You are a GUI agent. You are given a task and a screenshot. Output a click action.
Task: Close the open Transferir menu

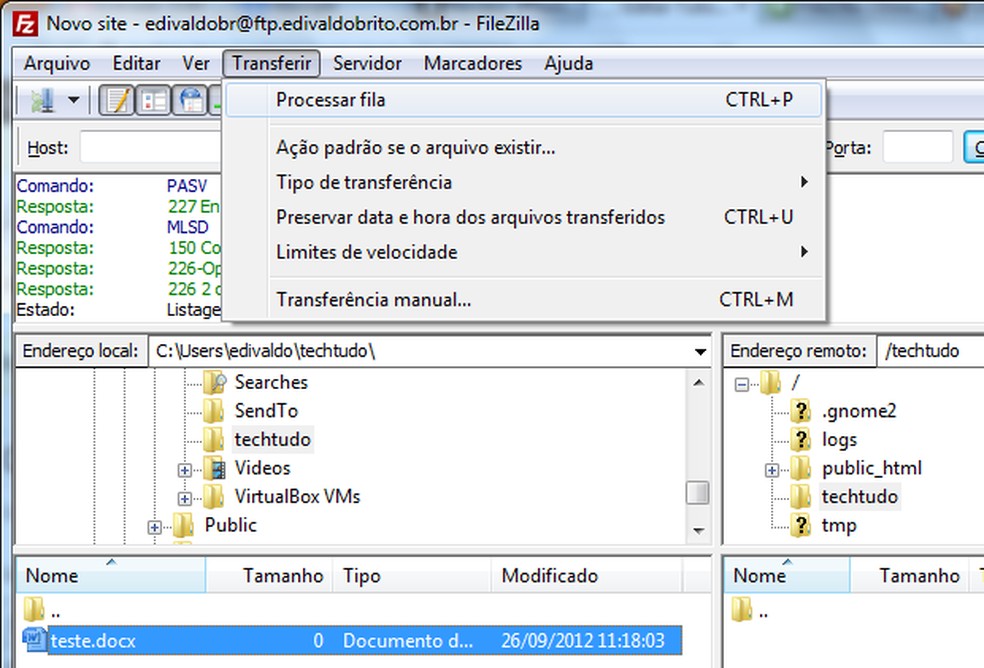(271, 63)
